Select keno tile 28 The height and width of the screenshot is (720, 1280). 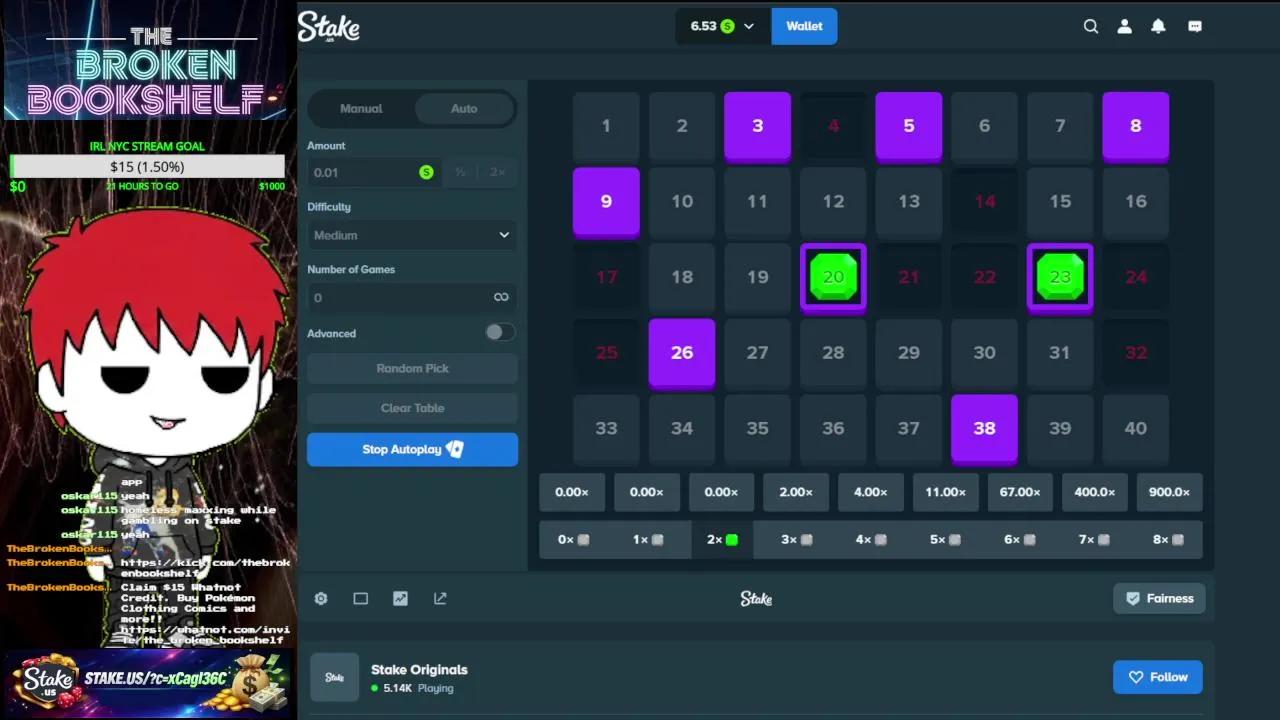[833, 353]
